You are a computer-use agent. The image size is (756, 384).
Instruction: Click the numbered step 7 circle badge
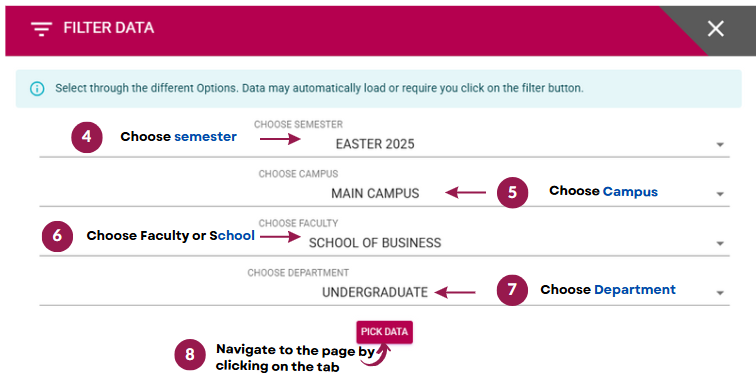[512, 290]
